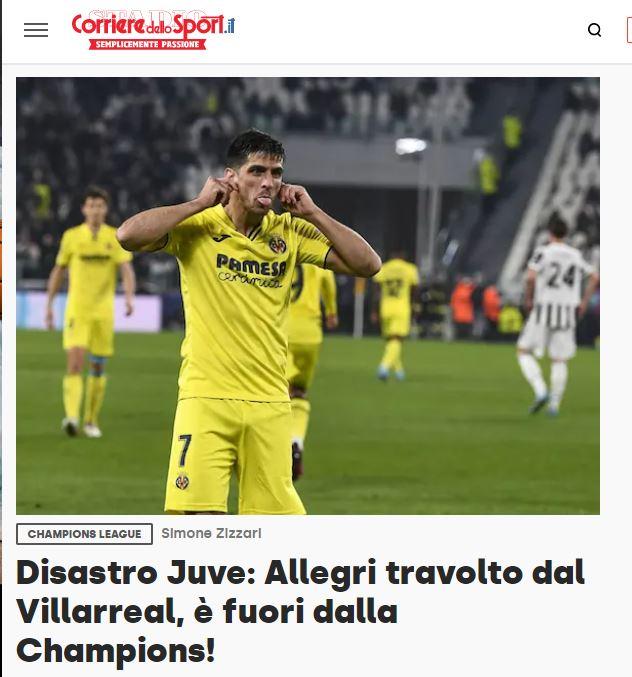Viewport: 632px width, 677px height.
Task: Click the yellow-kit player on photo's left
Action: point(90,311)
